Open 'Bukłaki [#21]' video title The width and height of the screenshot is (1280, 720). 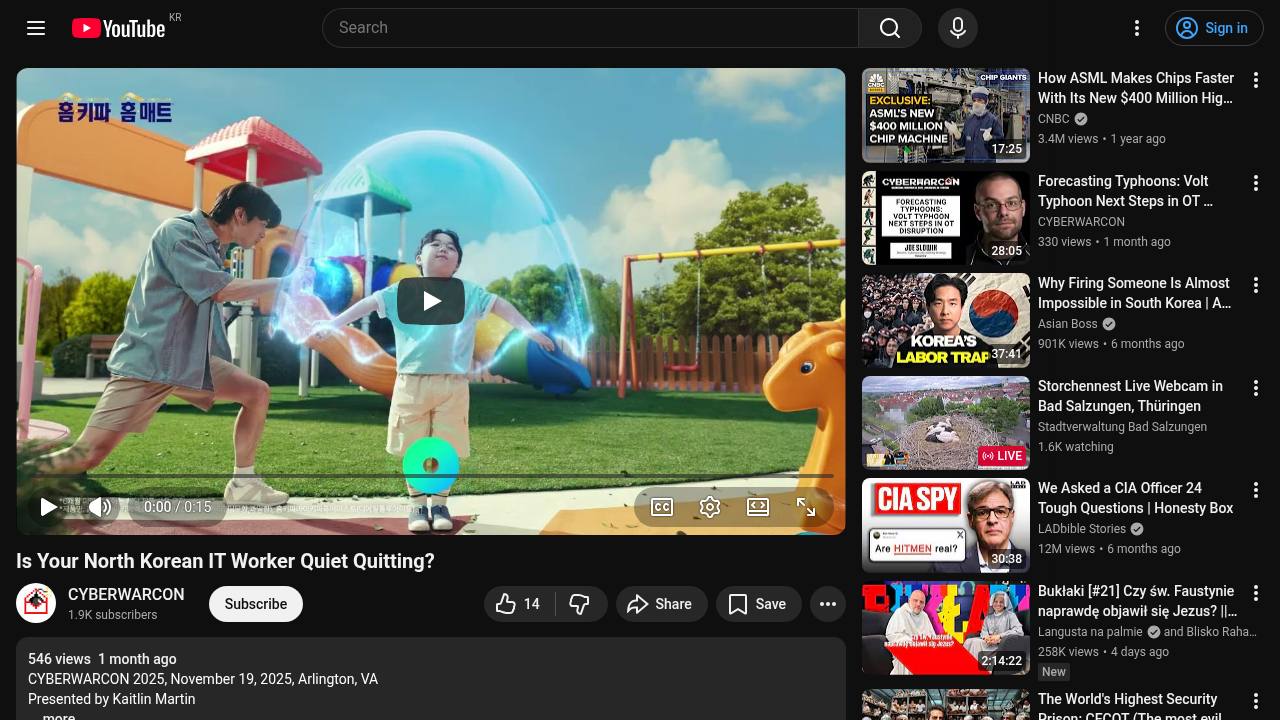(1137, 601)
